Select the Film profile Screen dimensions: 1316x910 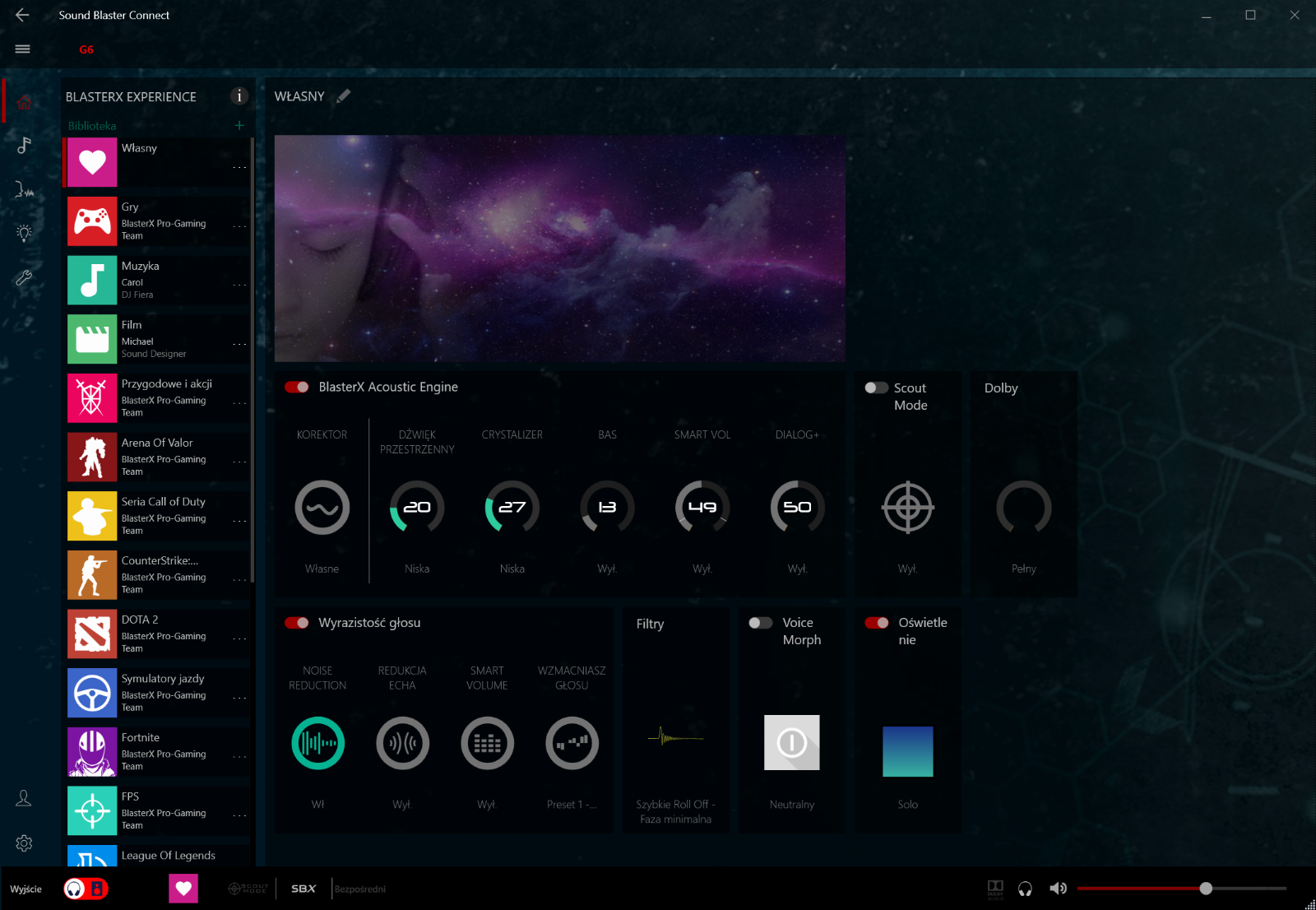click(x=156, y=339)
